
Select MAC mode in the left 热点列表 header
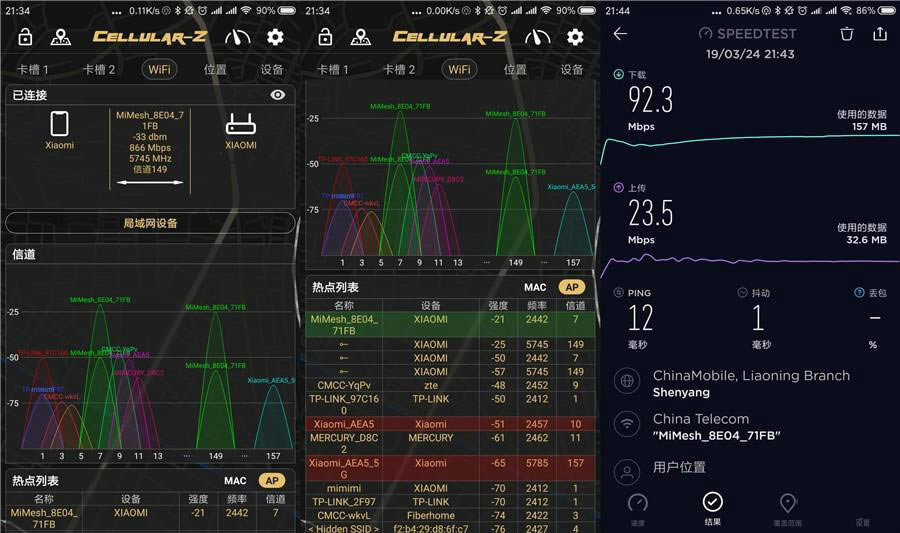pyautogui.click(x=235, y=481)
